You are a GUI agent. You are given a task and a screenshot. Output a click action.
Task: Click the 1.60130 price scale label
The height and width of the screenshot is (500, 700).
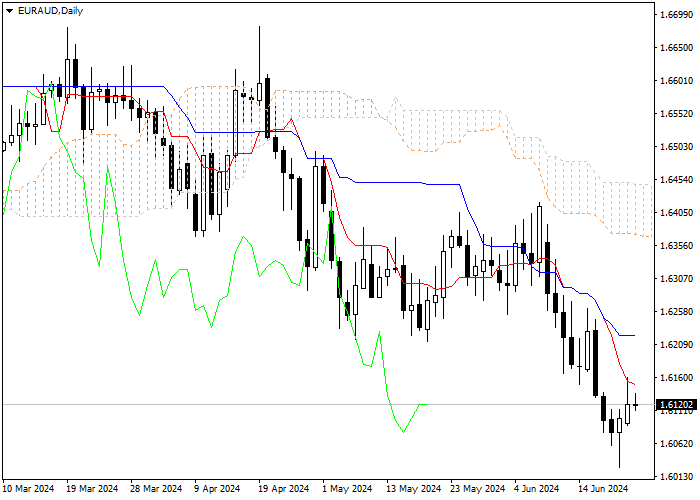(676, 477)
